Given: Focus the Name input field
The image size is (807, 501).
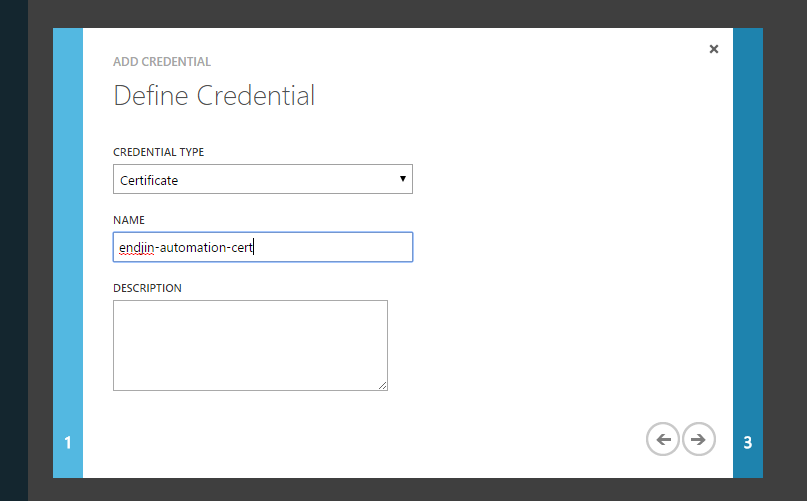Looking at the screenshot, I should pos(262,247).
